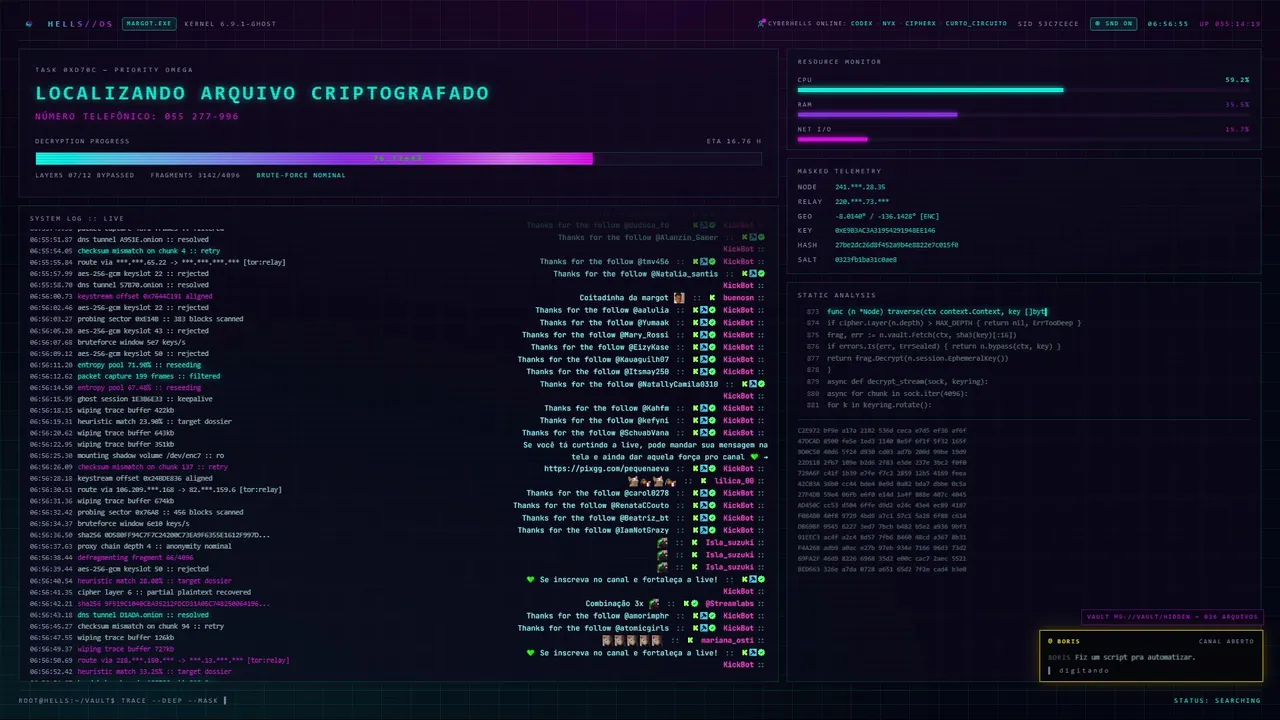Click the face emotes in mariana_osti's message
The image size is (1280, 720).
click(633, 640)
